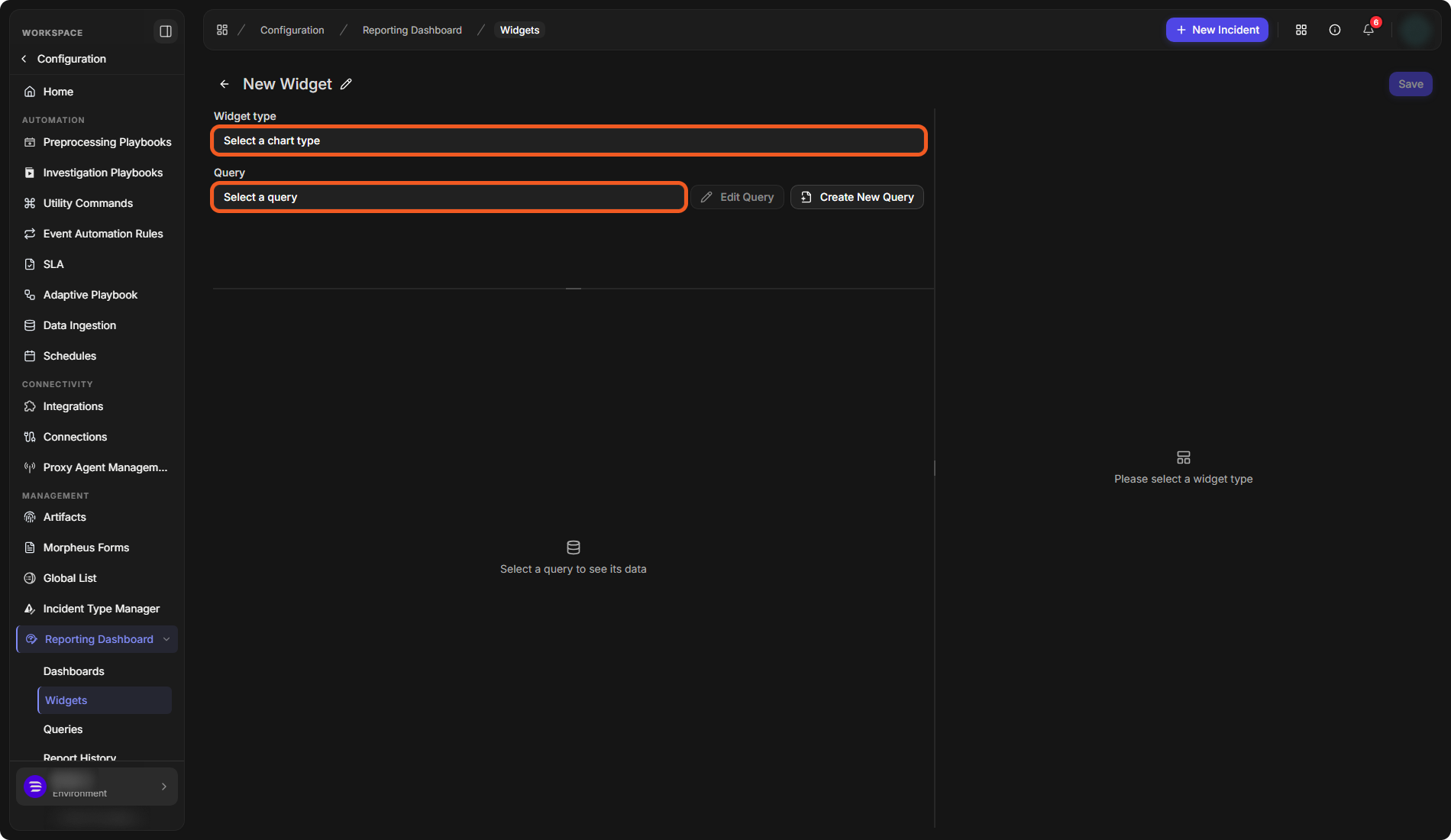
Task: Click the Widgets breadcrumb
Action: (x=519, y=30)
